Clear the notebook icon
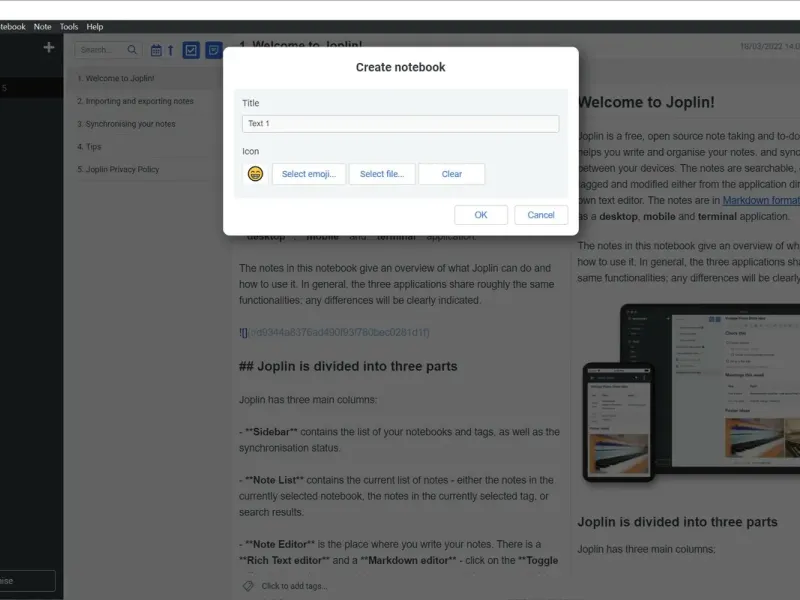The image size is (800, 600). (452, 174)
